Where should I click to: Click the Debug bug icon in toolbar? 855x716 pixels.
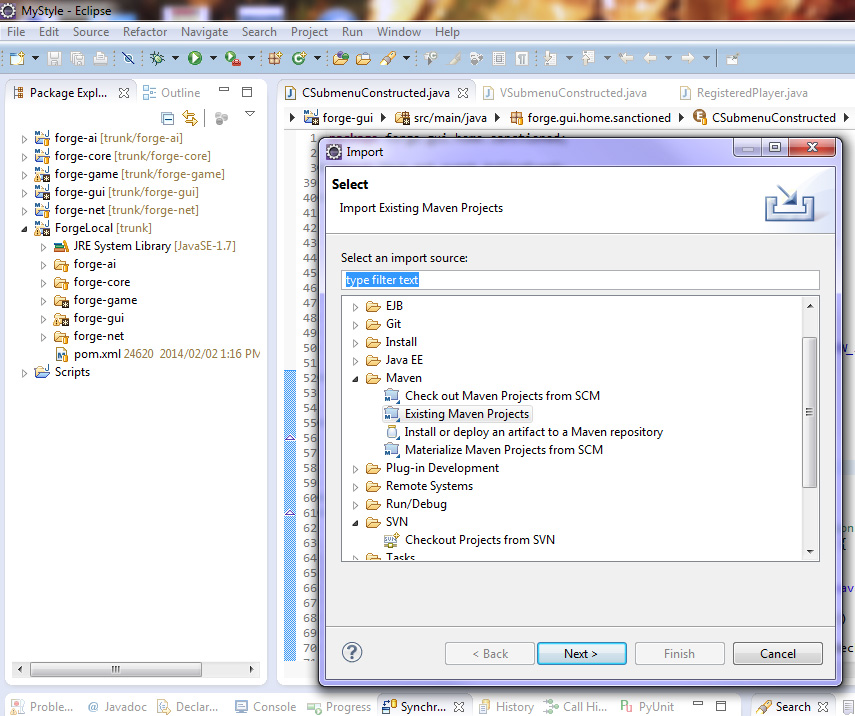(x=158, y=58)
